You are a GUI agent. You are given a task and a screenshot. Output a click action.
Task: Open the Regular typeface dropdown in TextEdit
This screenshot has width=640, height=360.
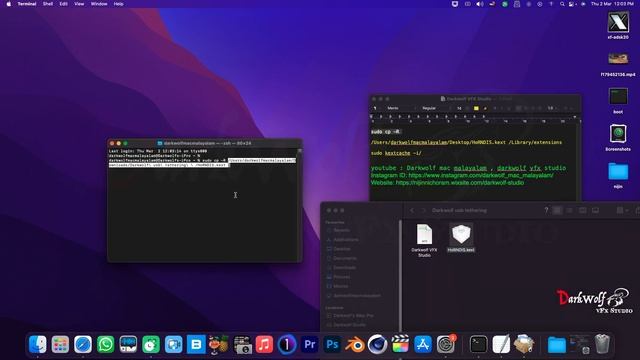coord(435,108)
